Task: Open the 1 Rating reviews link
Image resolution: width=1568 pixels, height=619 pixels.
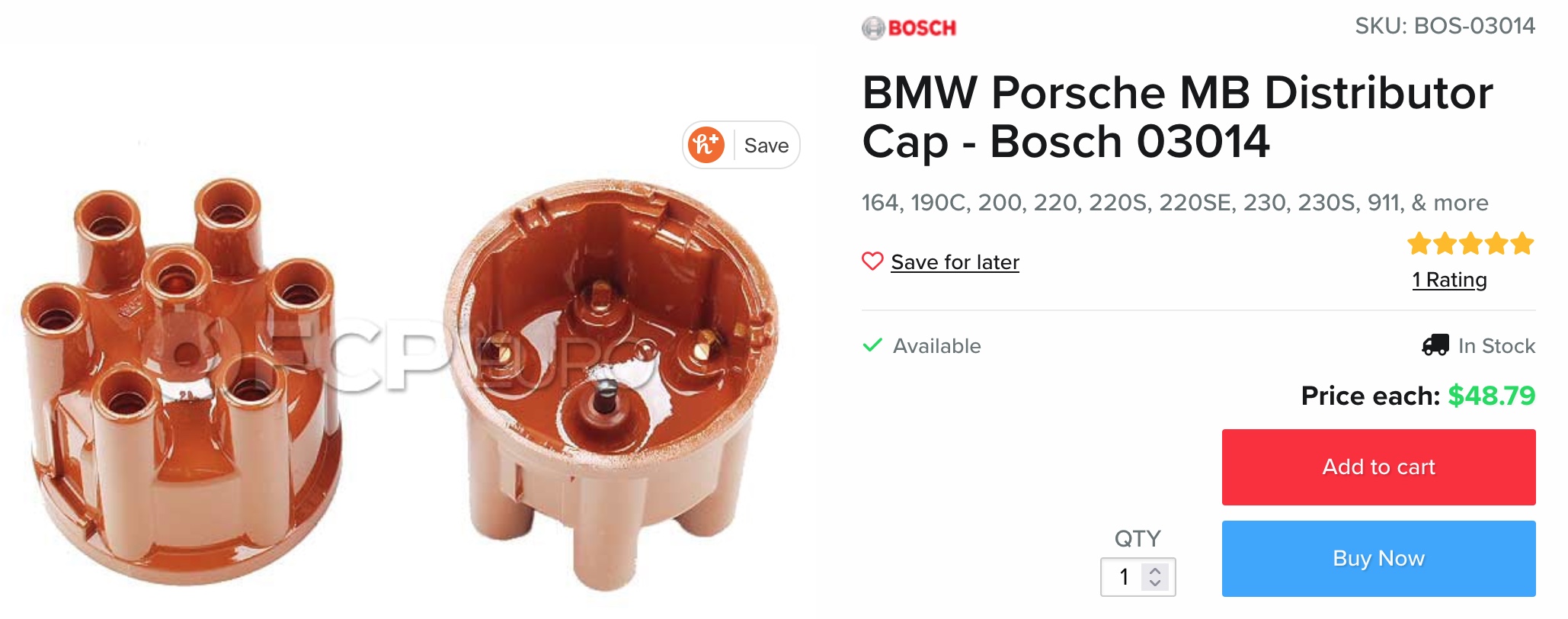Action: point(1449,280)
